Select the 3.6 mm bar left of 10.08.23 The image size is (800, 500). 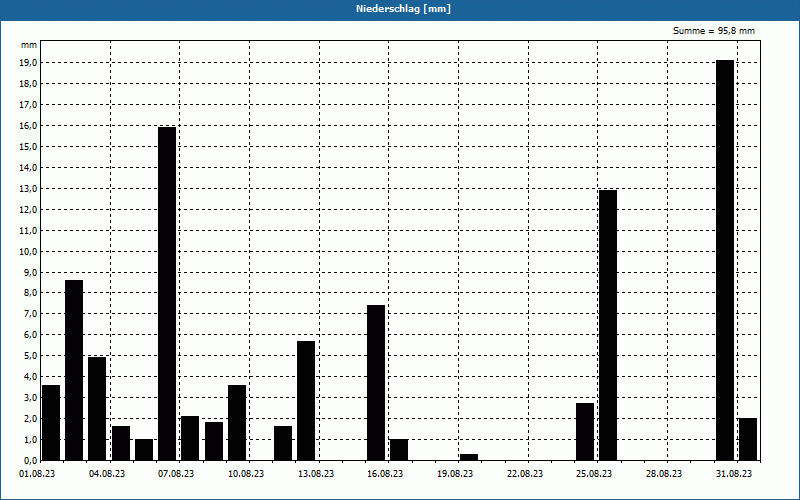237,423
